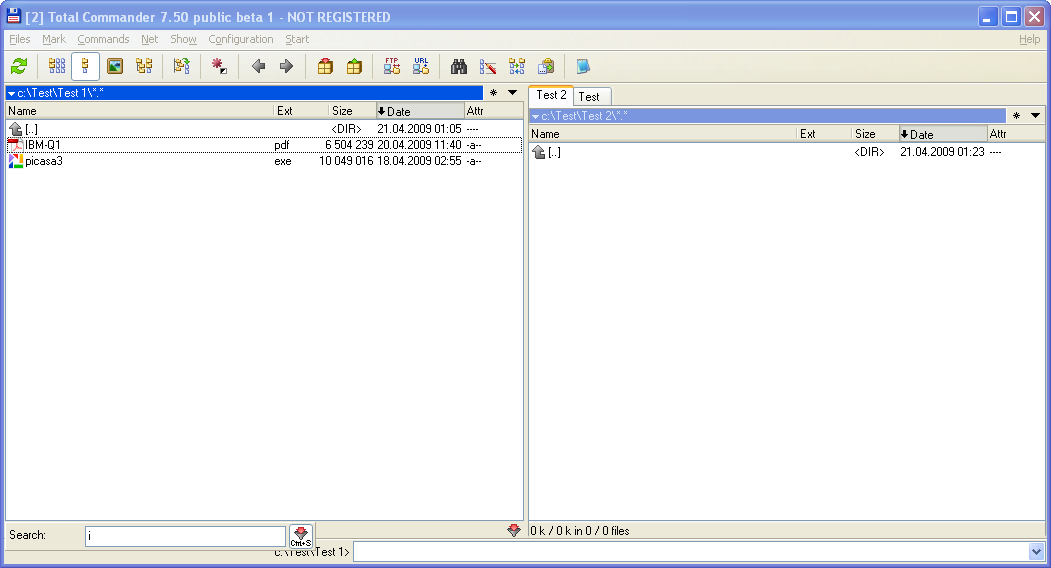Open the Help menu
The height and width of the screenshot is (568, 1051).
pyautogui.click(x=1030, y=39)
